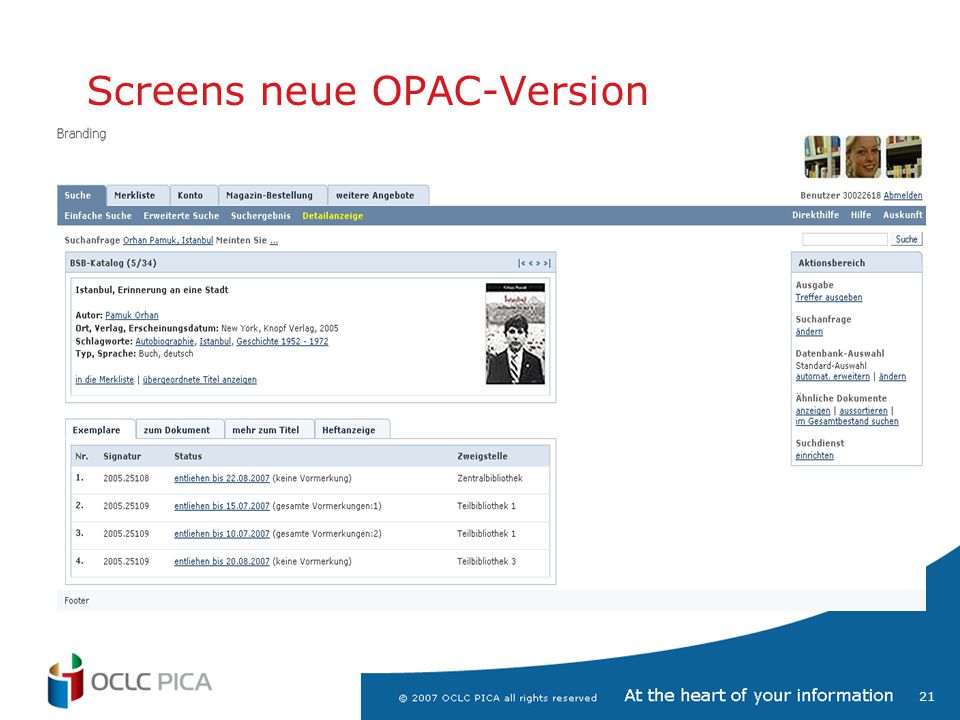Click the Signatur column header

(x=122, y=456)
